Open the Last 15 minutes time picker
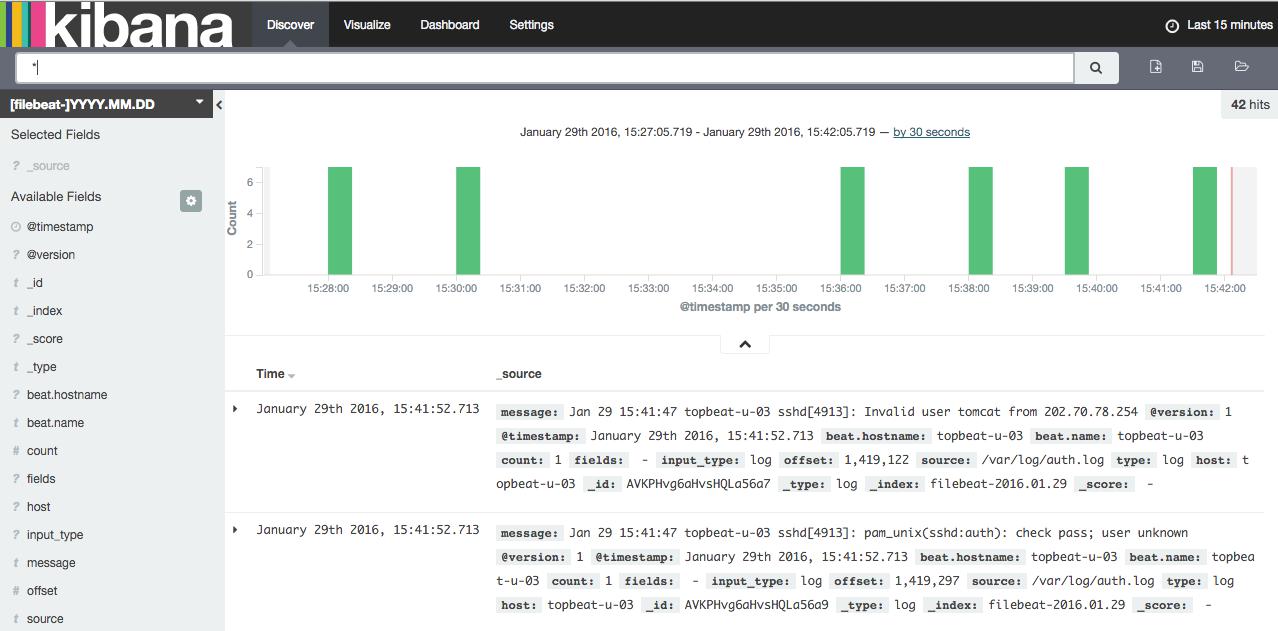Screen dimensions: 1278x631 coord(1219,25)
